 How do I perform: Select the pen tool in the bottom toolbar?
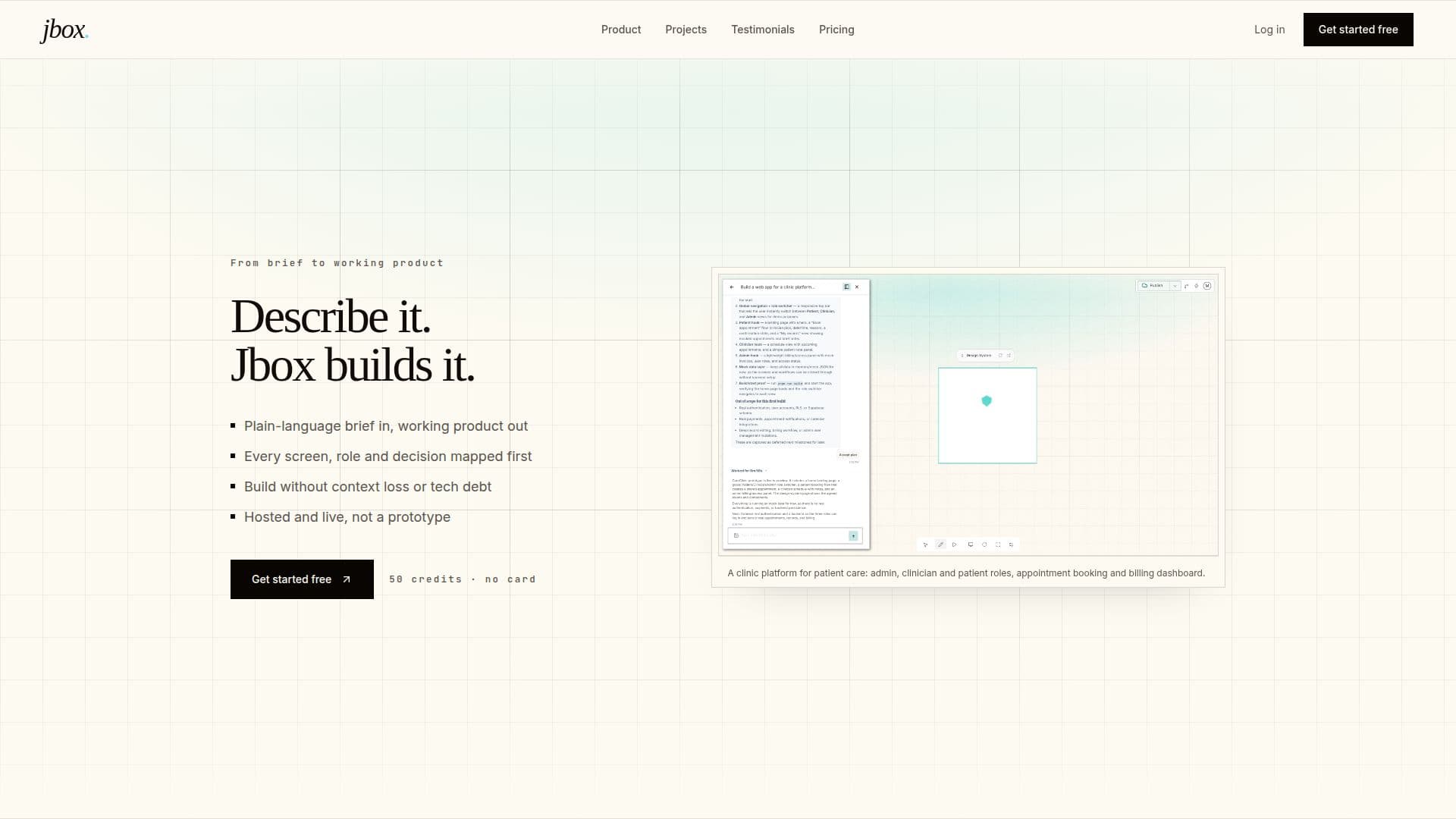(940, 544)
